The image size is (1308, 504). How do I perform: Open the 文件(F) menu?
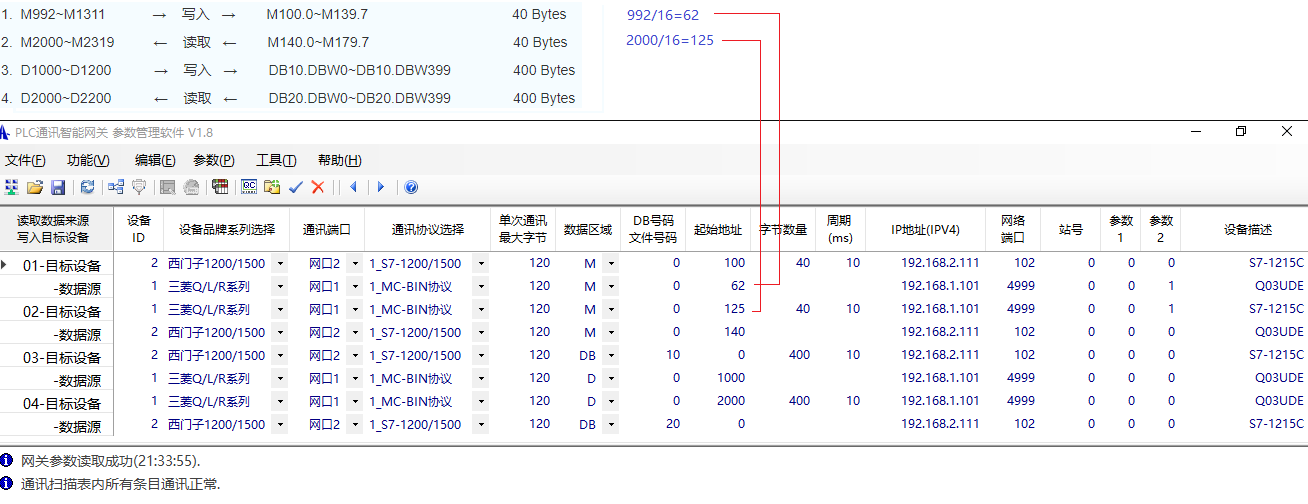point(25,160)
